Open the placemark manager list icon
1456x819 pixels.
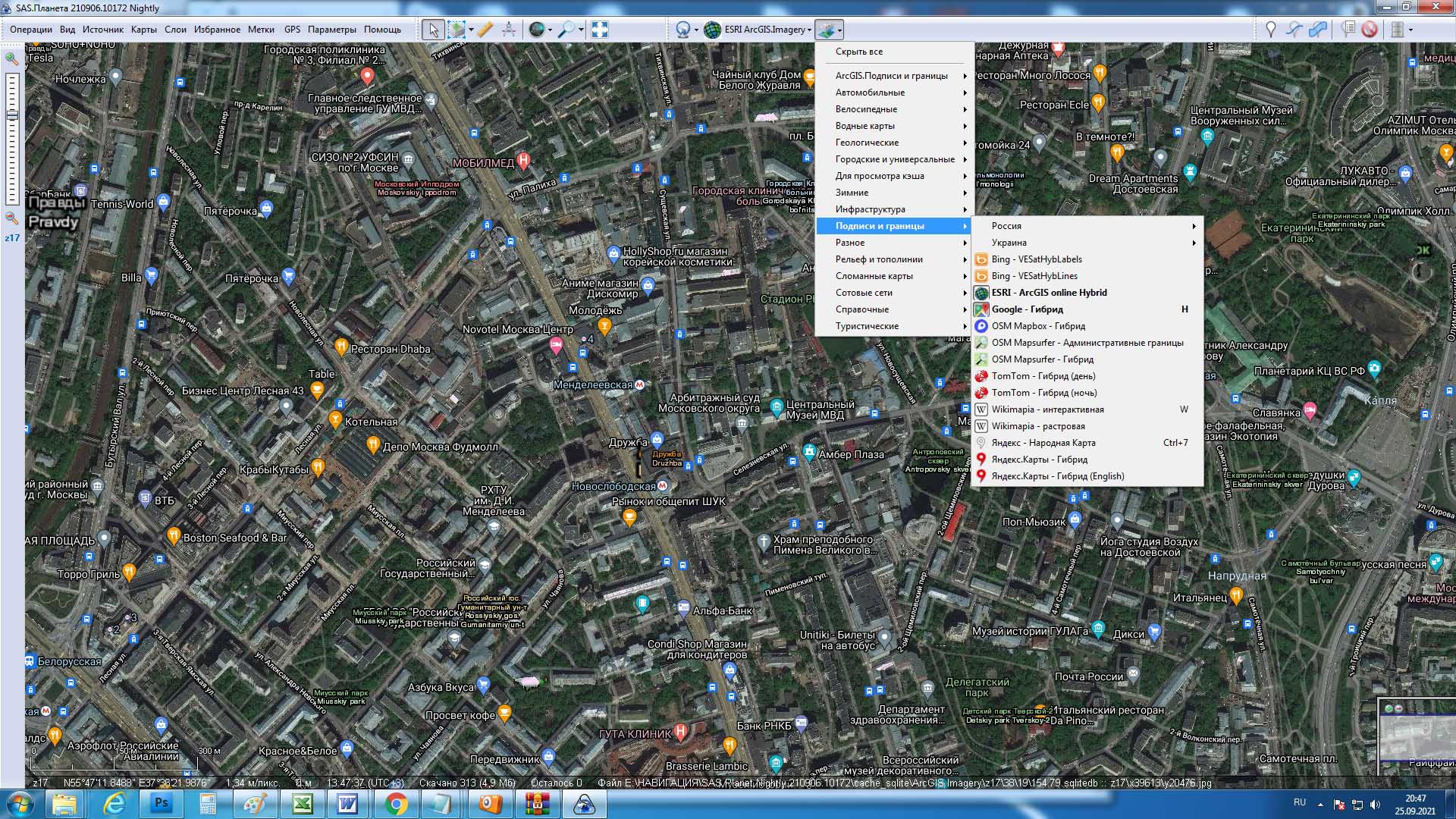coord(1348,30)
